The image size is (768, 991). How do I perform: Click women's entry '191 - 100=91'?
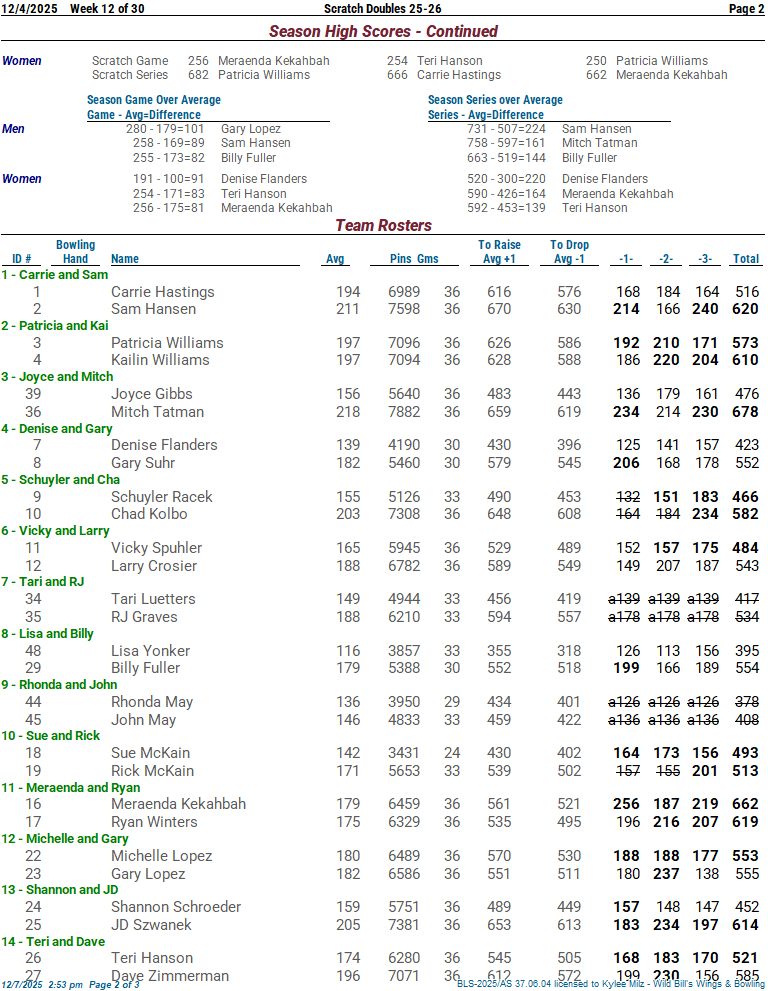(x=168, y=179)
